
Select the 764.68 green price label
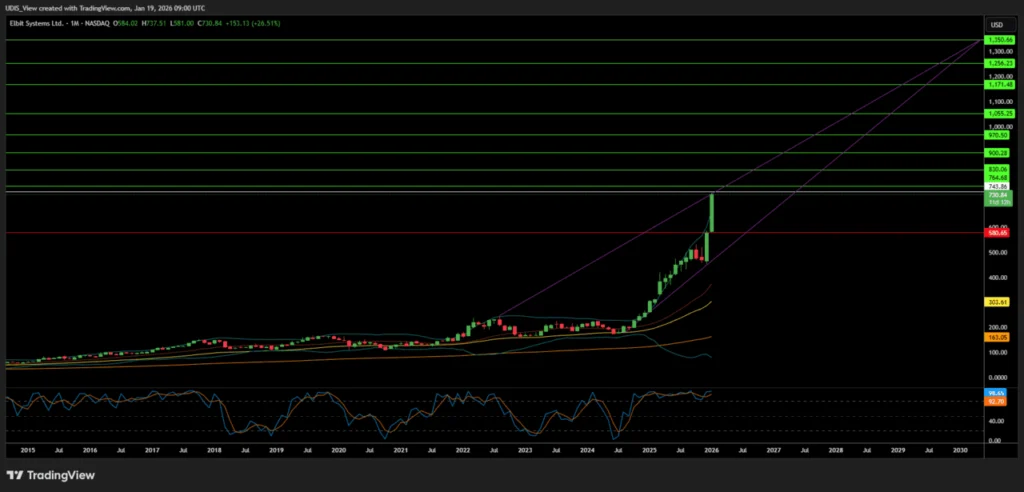(997, 178)
